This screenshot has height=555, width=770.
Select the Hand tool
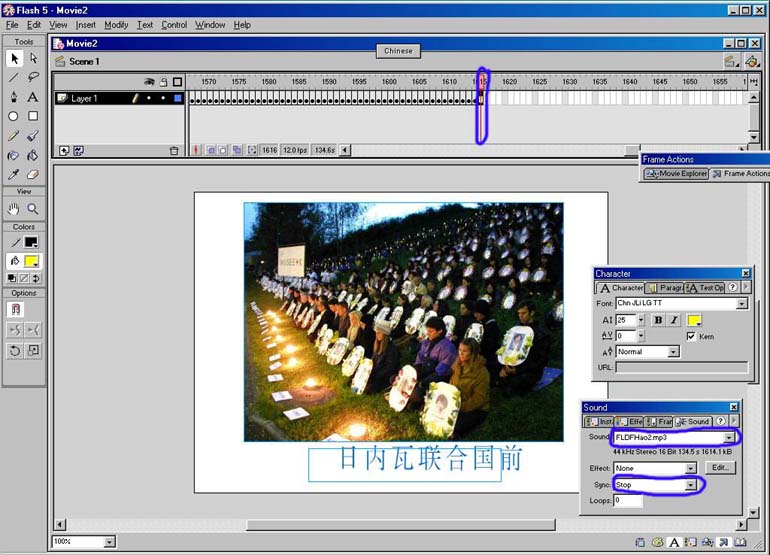click(14, 209)
